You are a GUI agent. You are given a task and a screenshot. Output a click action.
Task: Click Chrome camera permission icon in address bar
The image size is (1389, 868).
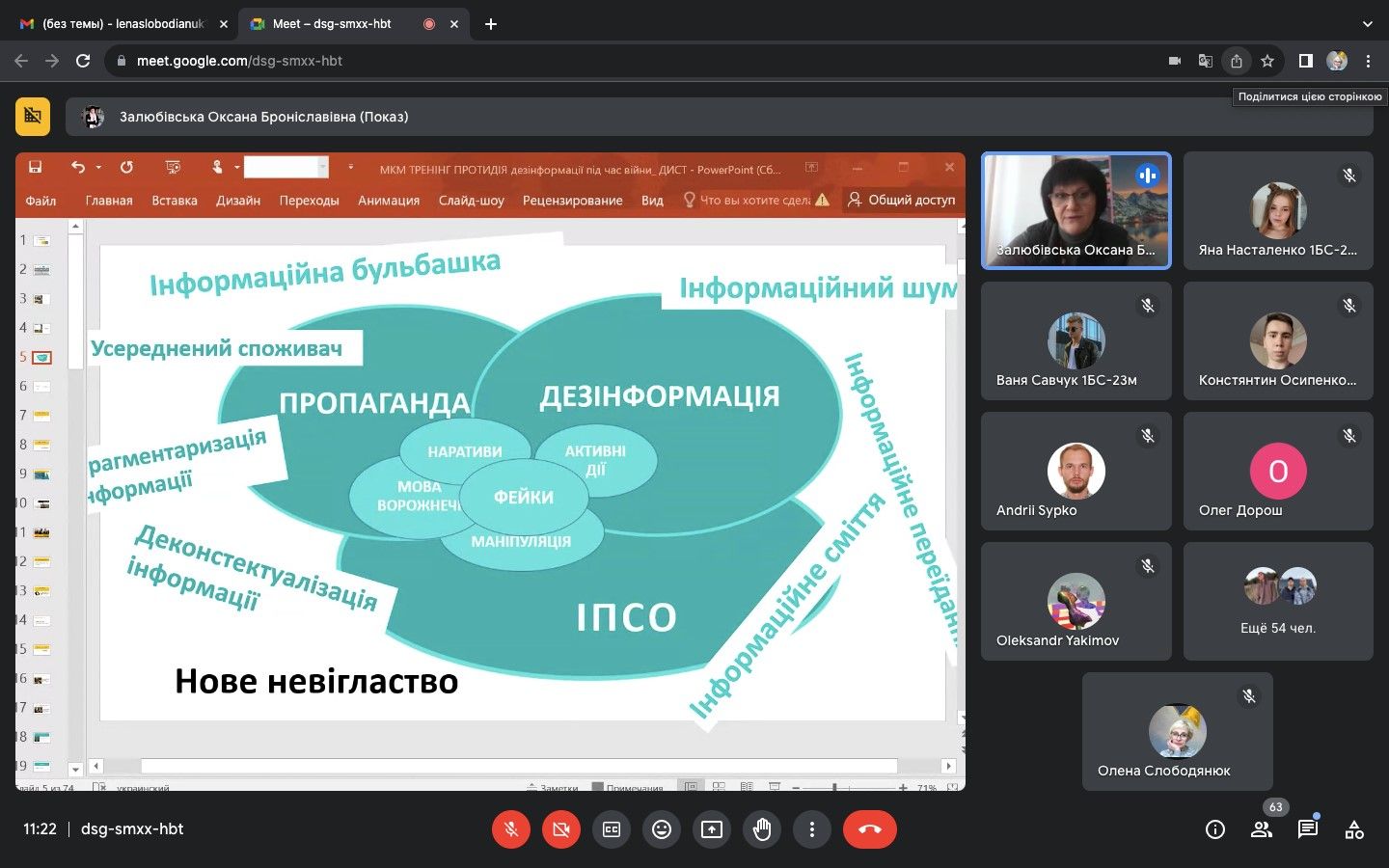tap(1175, 61)
